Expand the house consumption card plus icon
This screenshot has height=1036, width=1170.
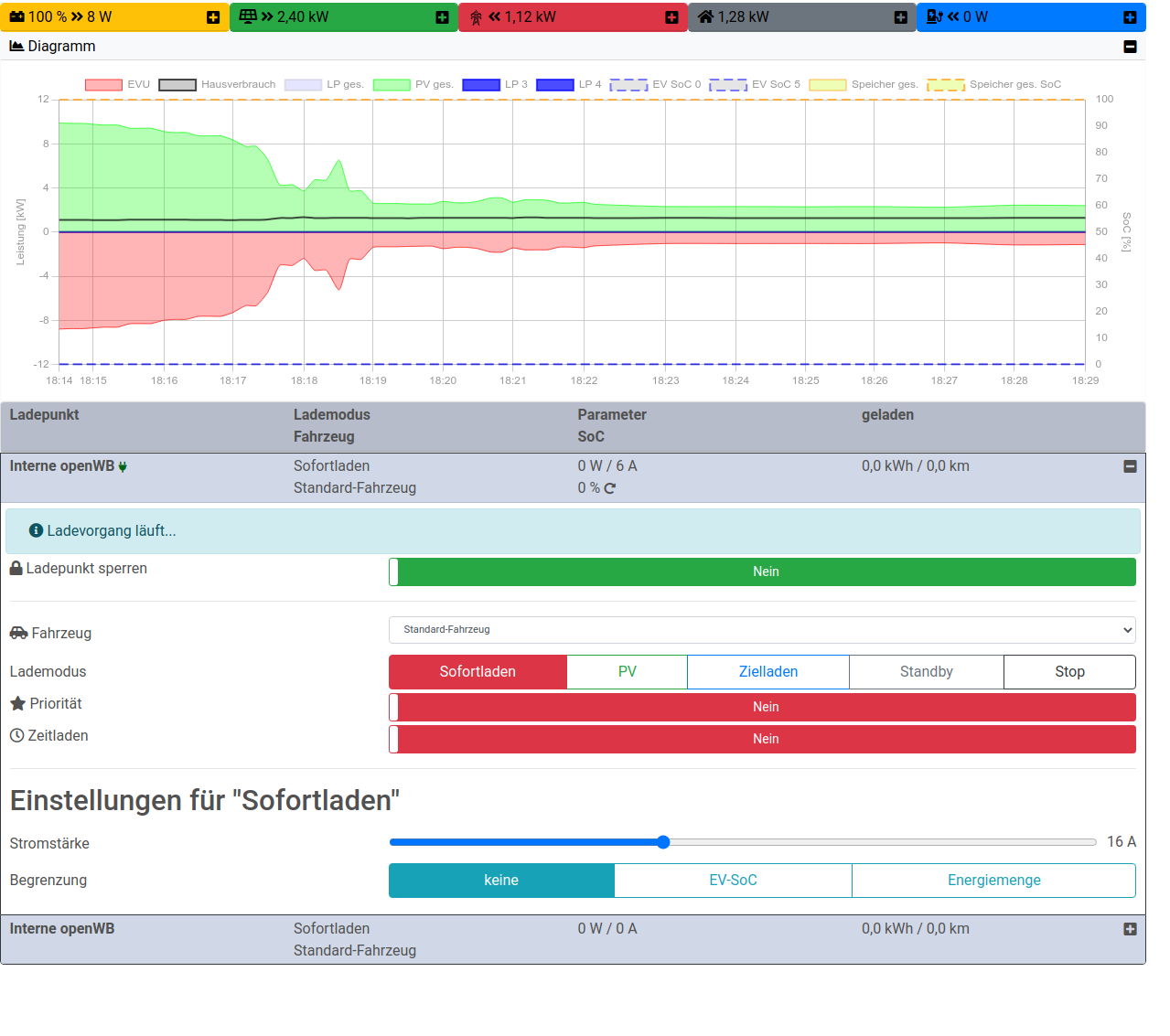900,17
